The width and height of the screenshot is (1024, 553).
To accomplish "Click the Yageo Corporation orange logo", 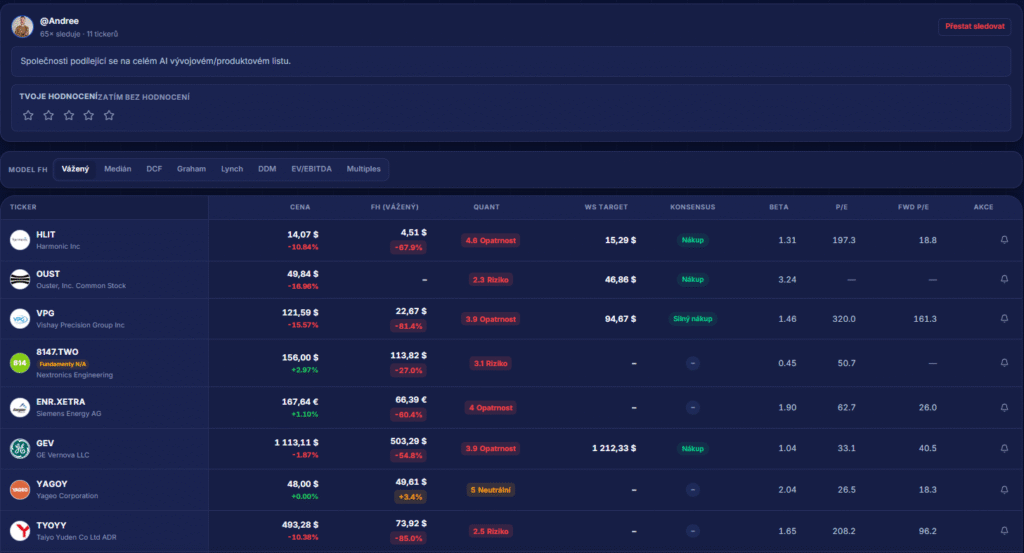I will (x=20, y=490).
